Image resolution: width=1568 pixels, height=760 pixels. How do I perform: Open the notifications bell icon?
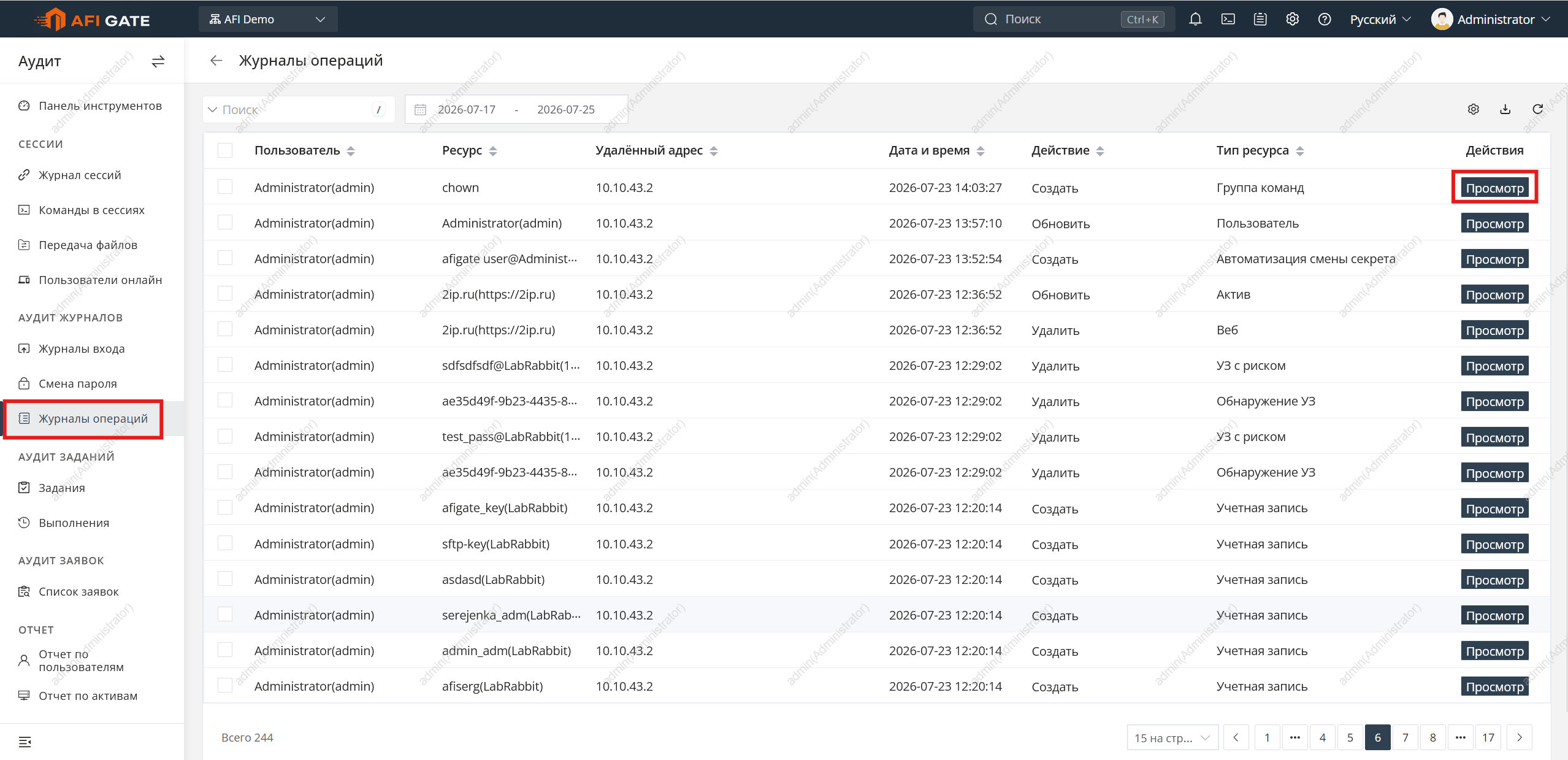click(x=1195, y=19)
